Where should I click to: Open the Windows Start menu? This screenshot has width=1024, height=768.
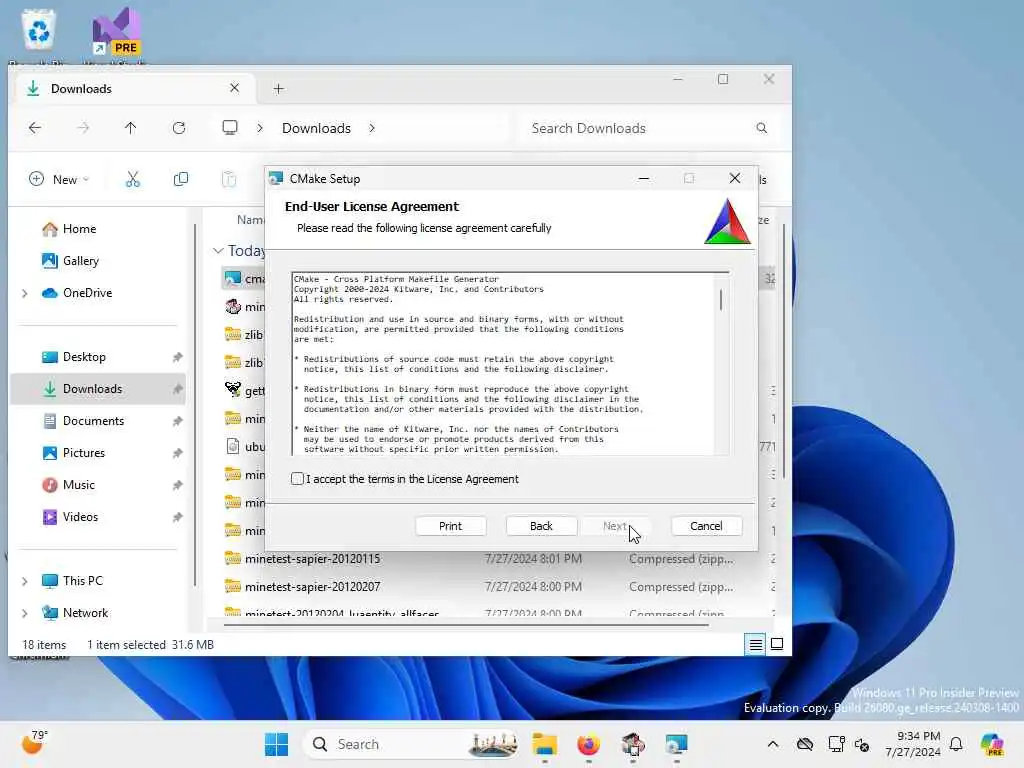(277, 744)
